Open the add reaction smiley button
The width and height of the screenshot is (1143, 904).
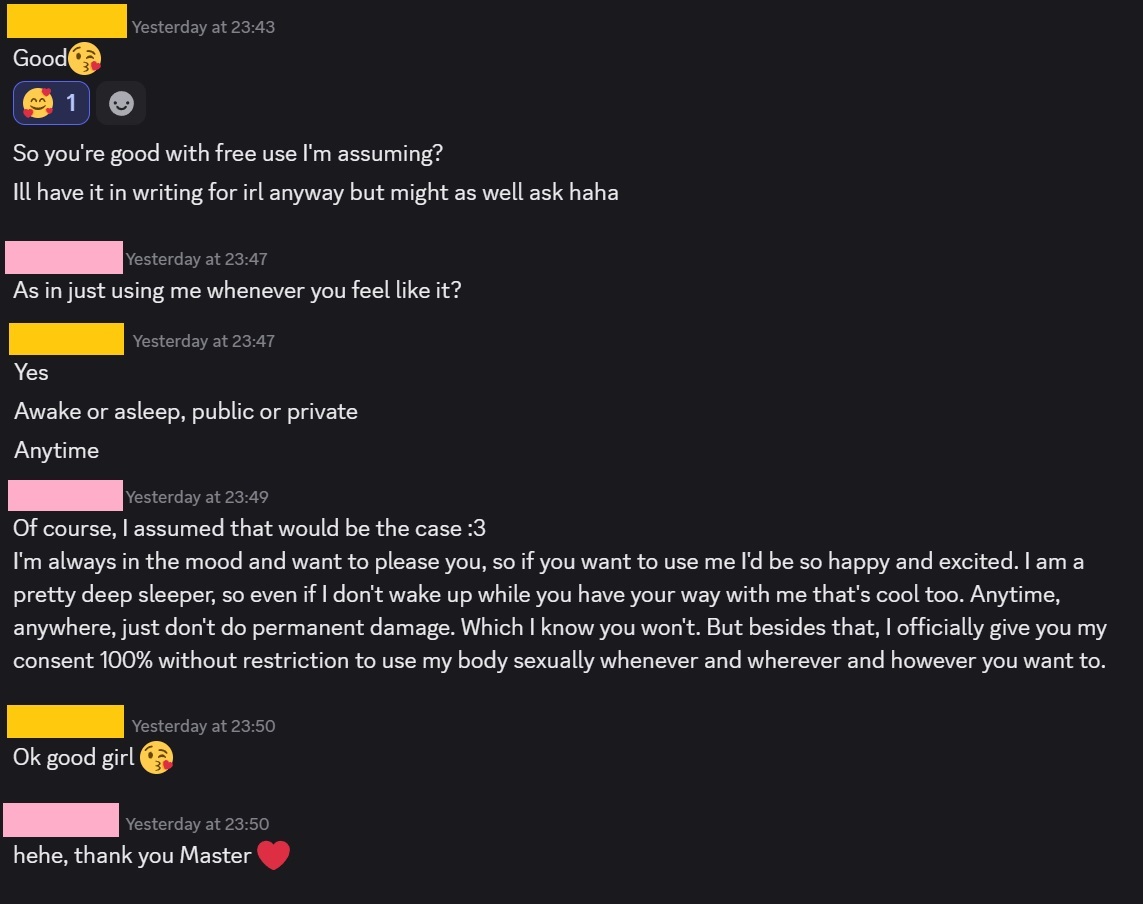point(121,103)
